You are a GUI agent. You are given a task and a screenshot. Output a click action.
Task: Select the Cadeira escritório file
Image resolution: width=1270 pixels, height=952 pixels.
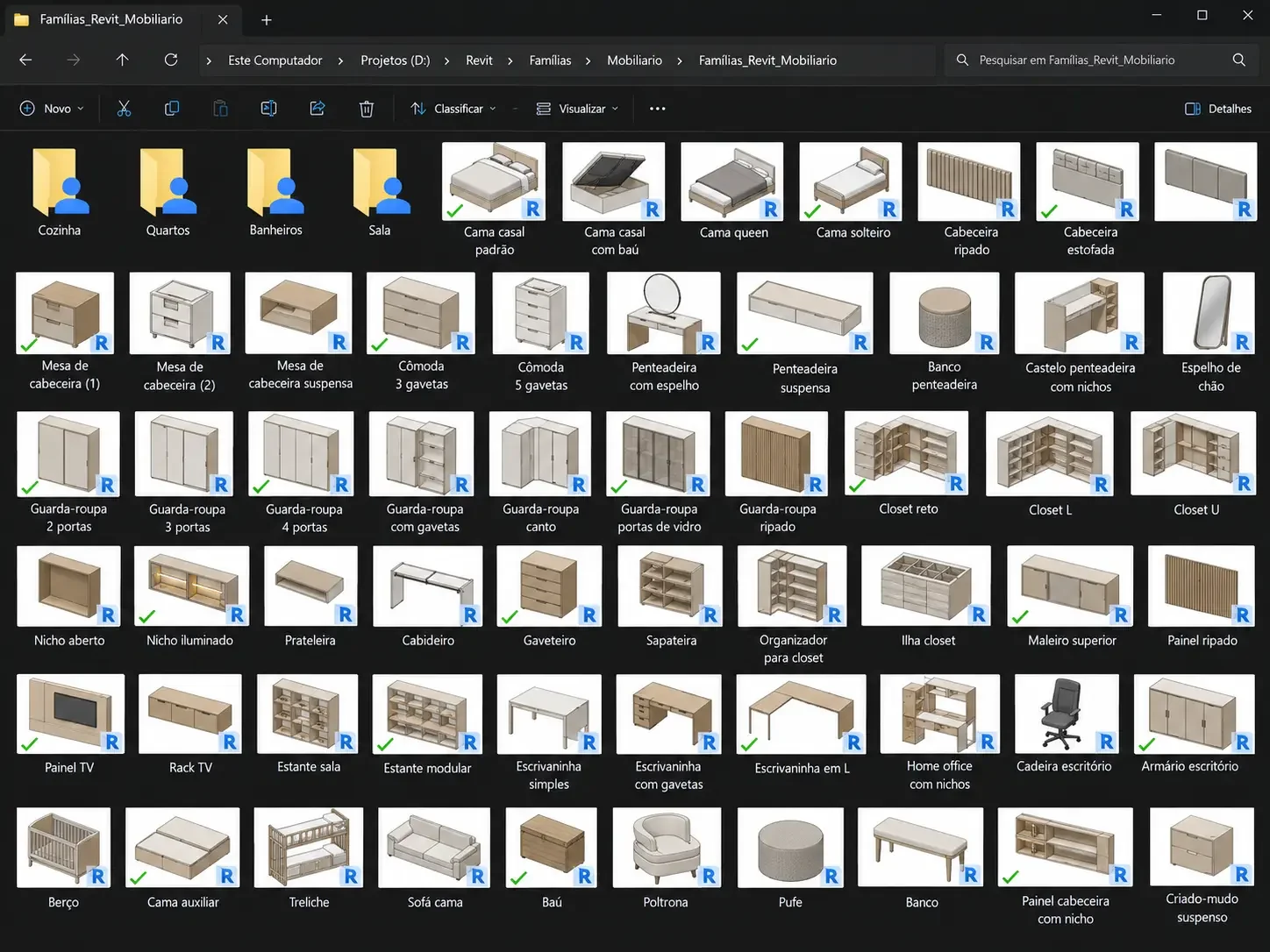[x=1065, y=726]
